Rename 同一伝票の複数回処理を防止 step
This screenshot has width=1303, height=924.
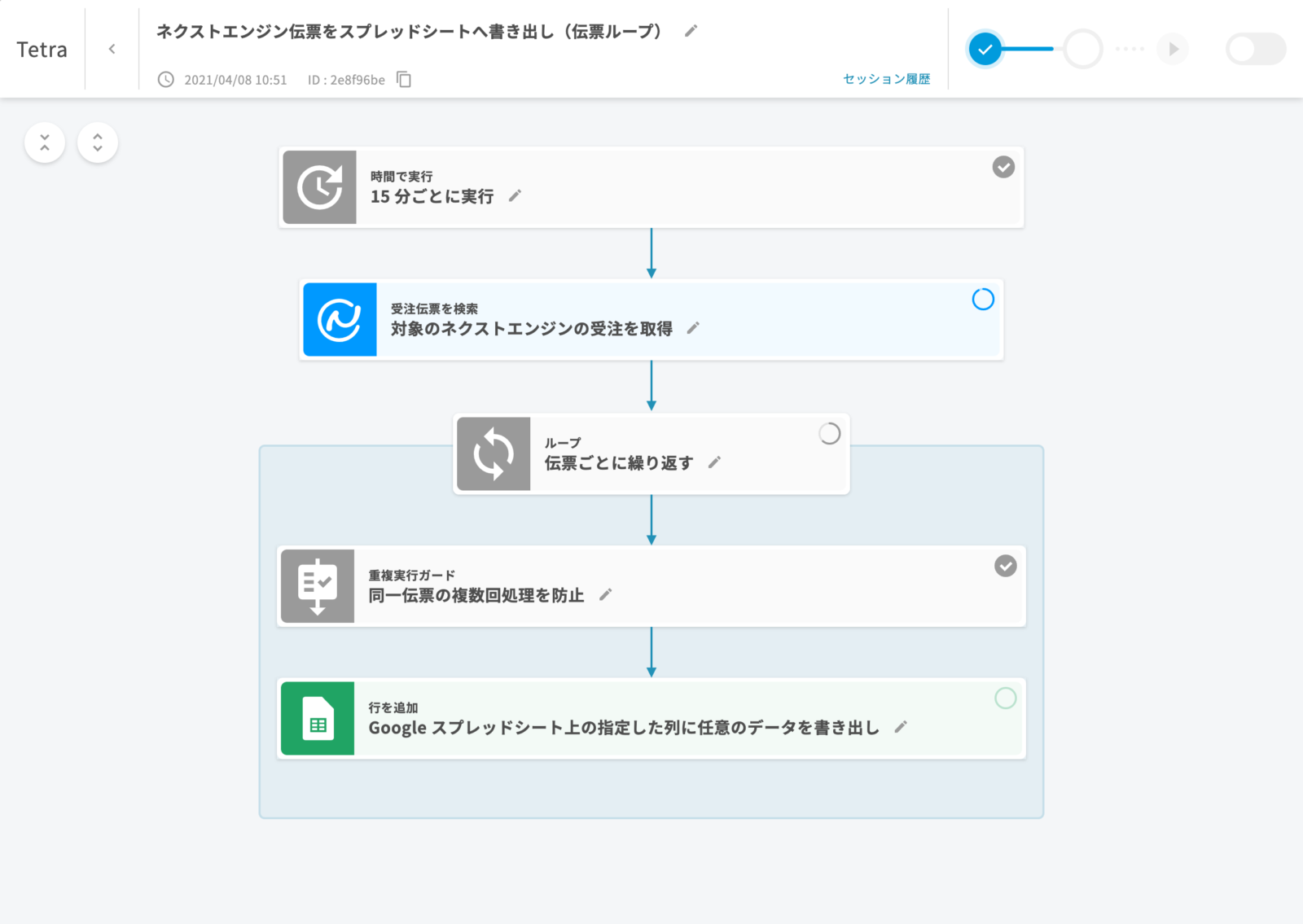click(605, 595)
